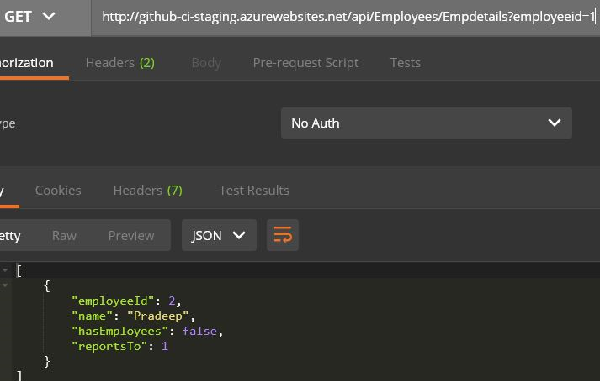Collapse the JSON object fold arrow

click(5, 285)
